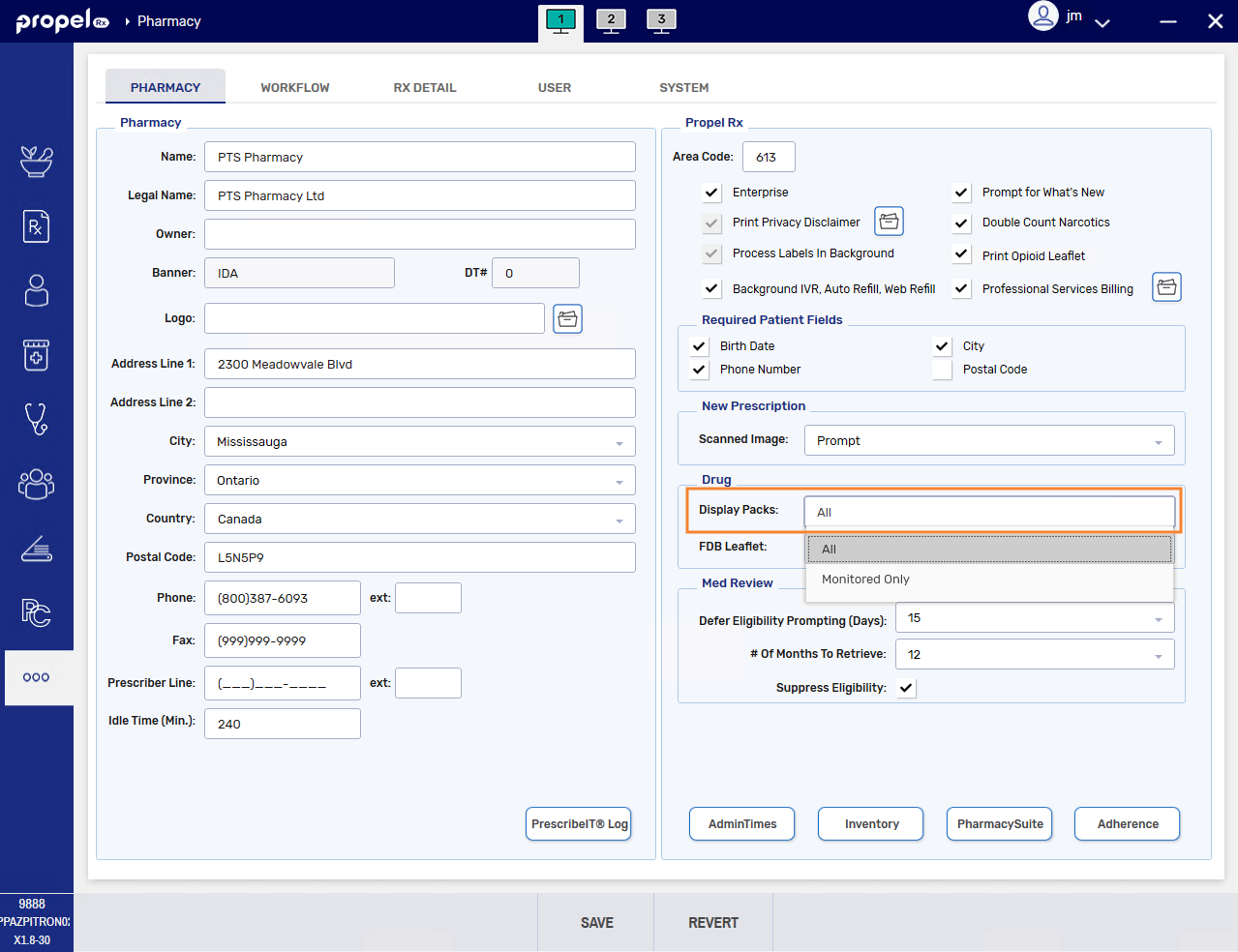
Task: Click the PharmacySuite button
Action: [1000, 824]
